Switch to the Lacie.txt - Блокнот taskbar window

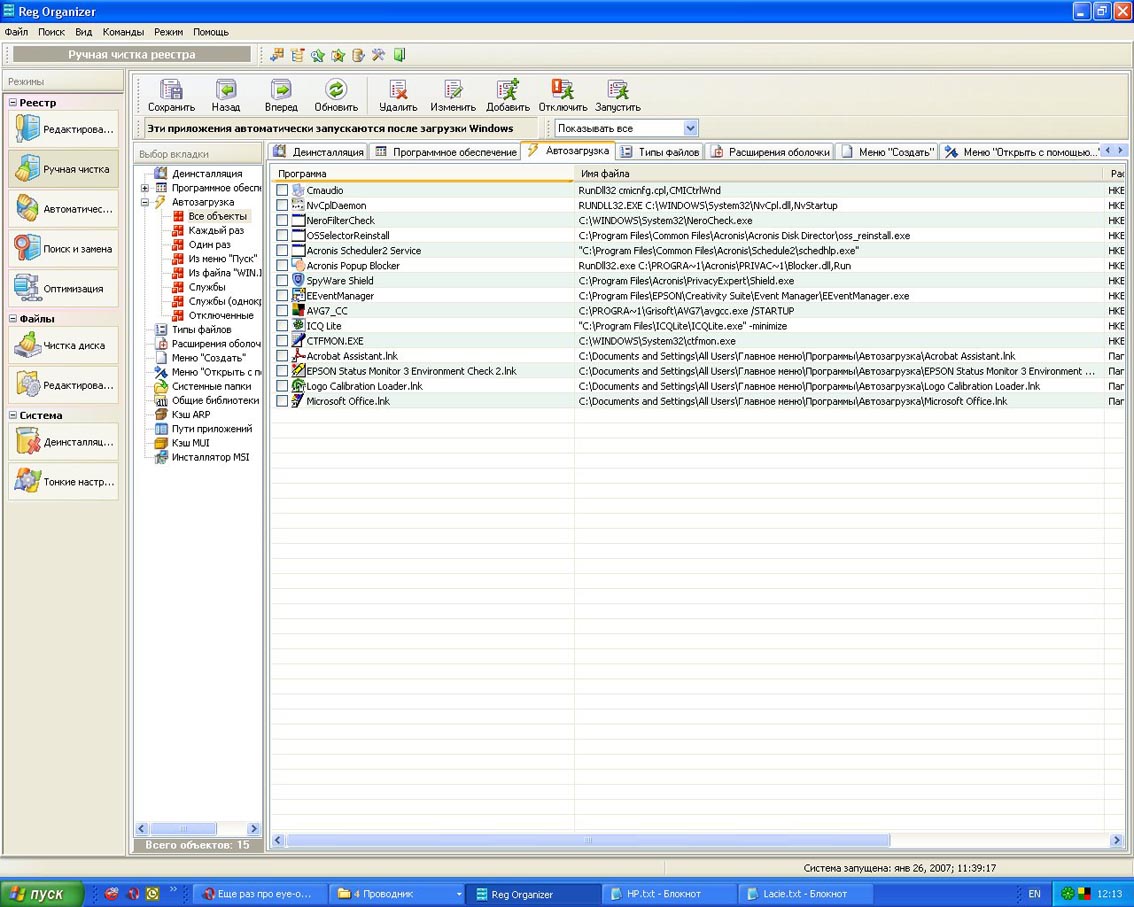[x=804, y=894]
